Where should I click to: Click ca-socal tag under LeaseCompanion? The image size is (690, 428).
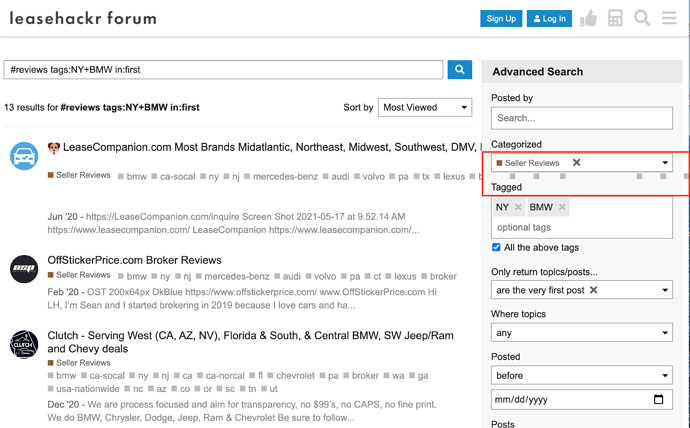pyautogui.click(x=173, y=176)
